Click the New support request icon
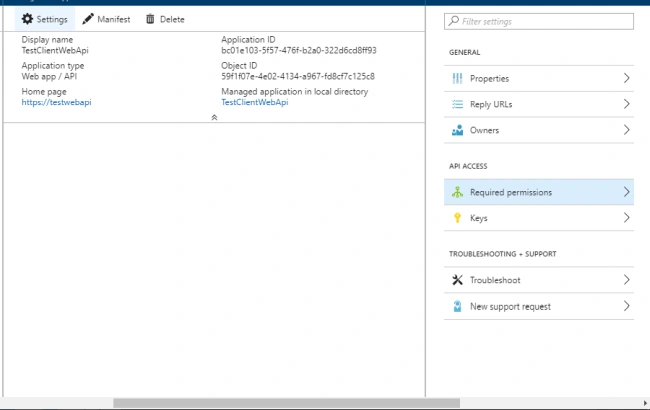The width and height of the screenshot is (650, 410). 457,306
